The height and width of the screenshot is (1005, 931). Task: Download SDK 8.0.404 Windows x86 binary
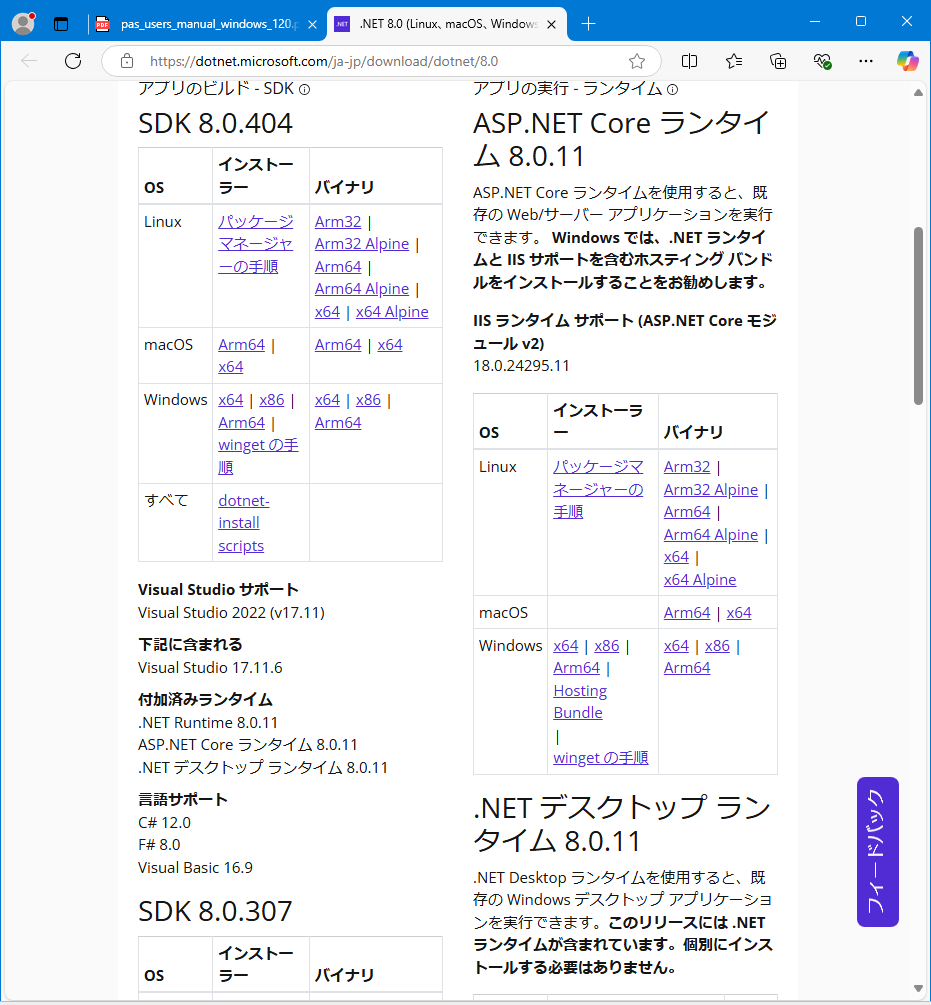pos(368,400)
